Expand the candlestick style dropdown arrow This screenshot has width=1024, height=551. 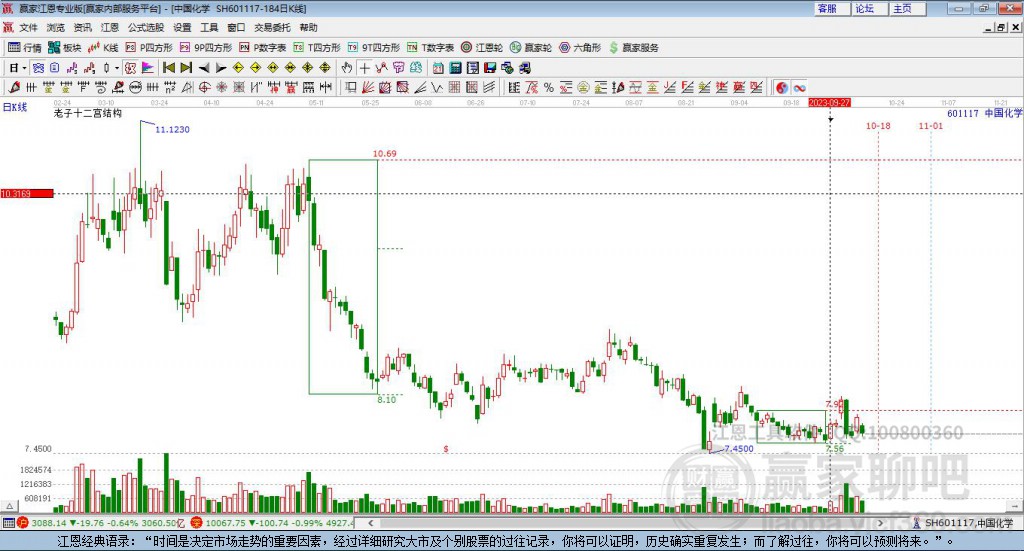[116, 68]
